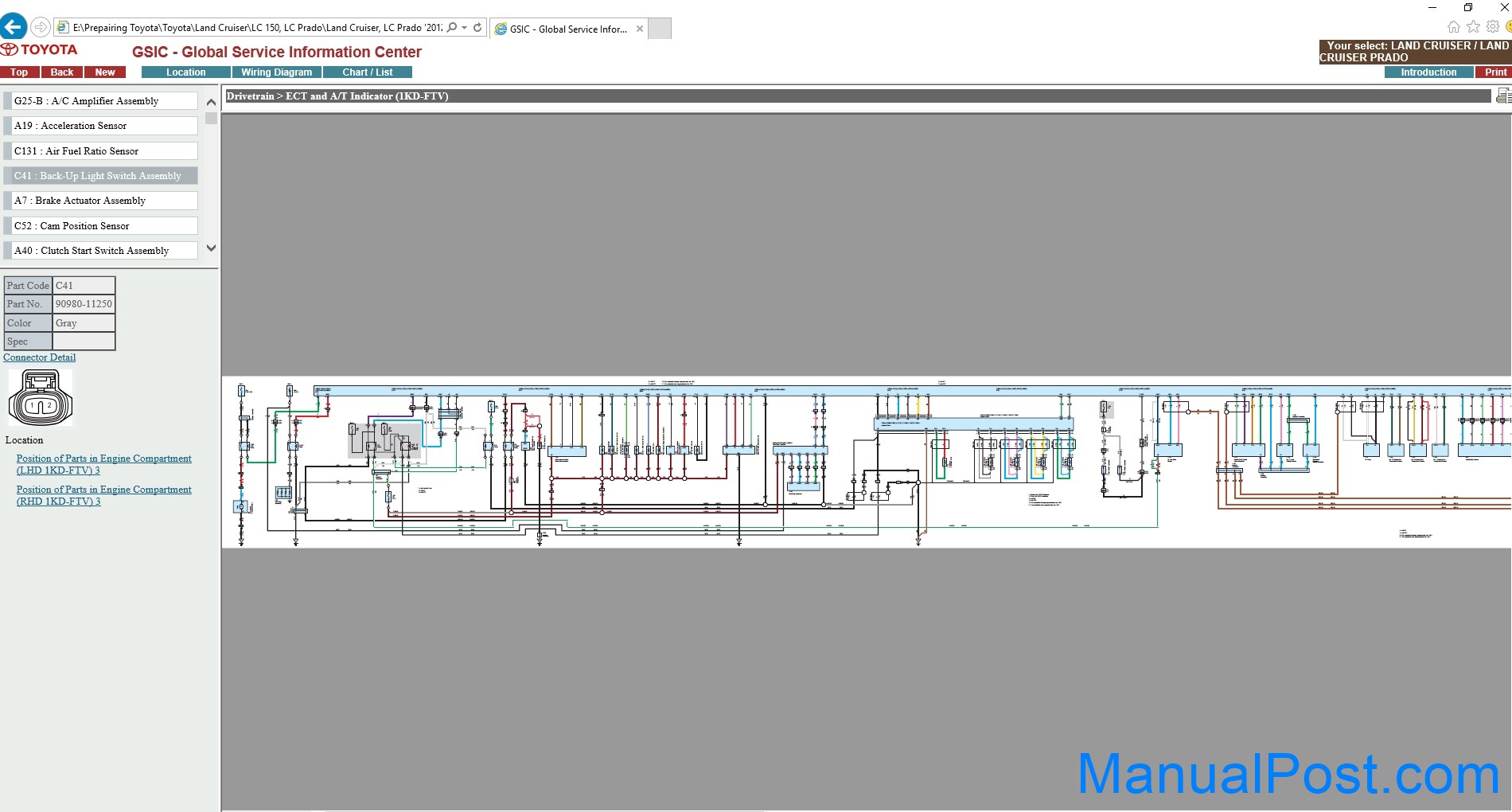This screenshot has width=1512, height=812.
Task: Click the browser home icon
Action: pos(1453,27)
